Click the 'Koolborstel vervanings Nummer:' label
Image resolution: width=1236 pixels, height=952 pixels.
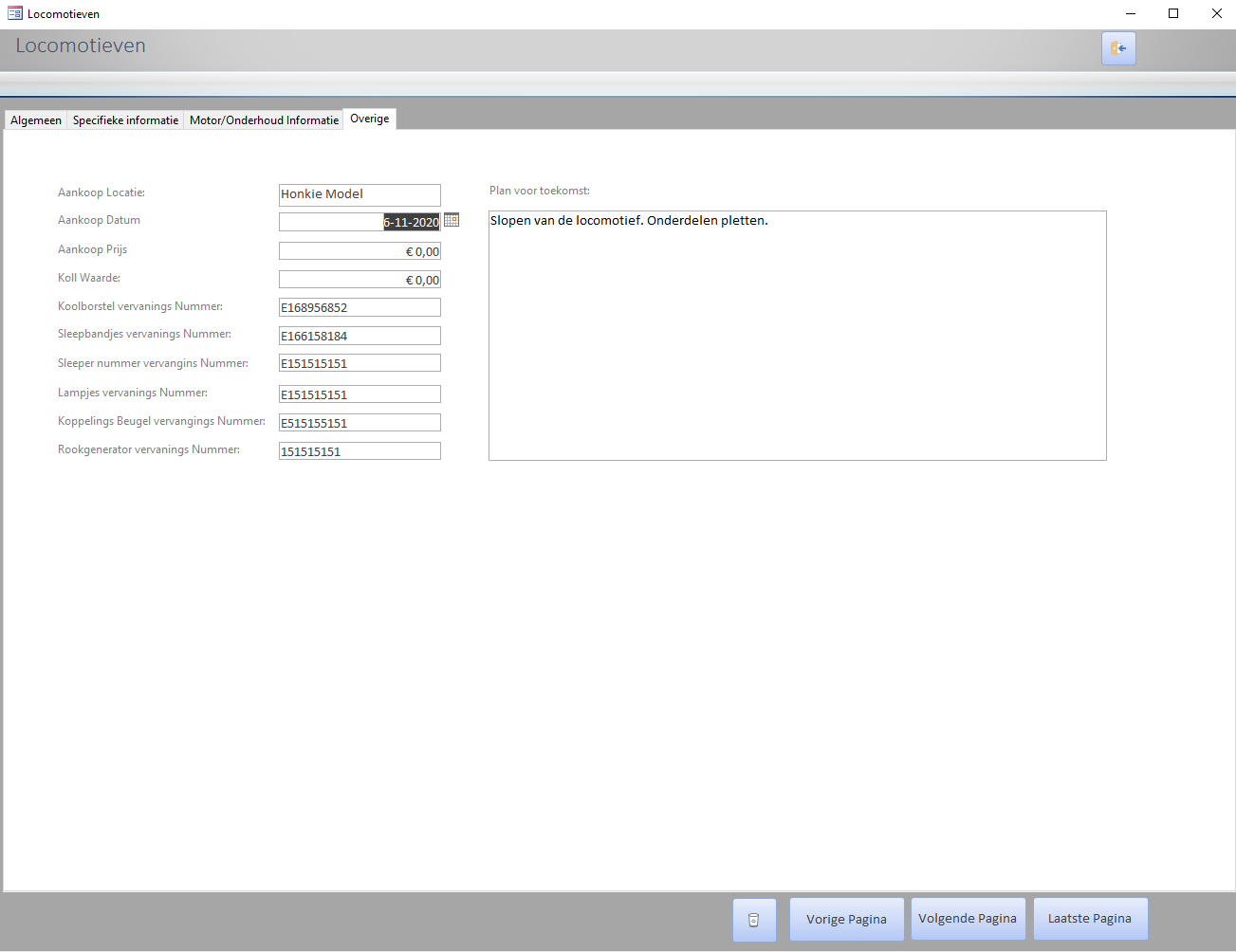140,306
